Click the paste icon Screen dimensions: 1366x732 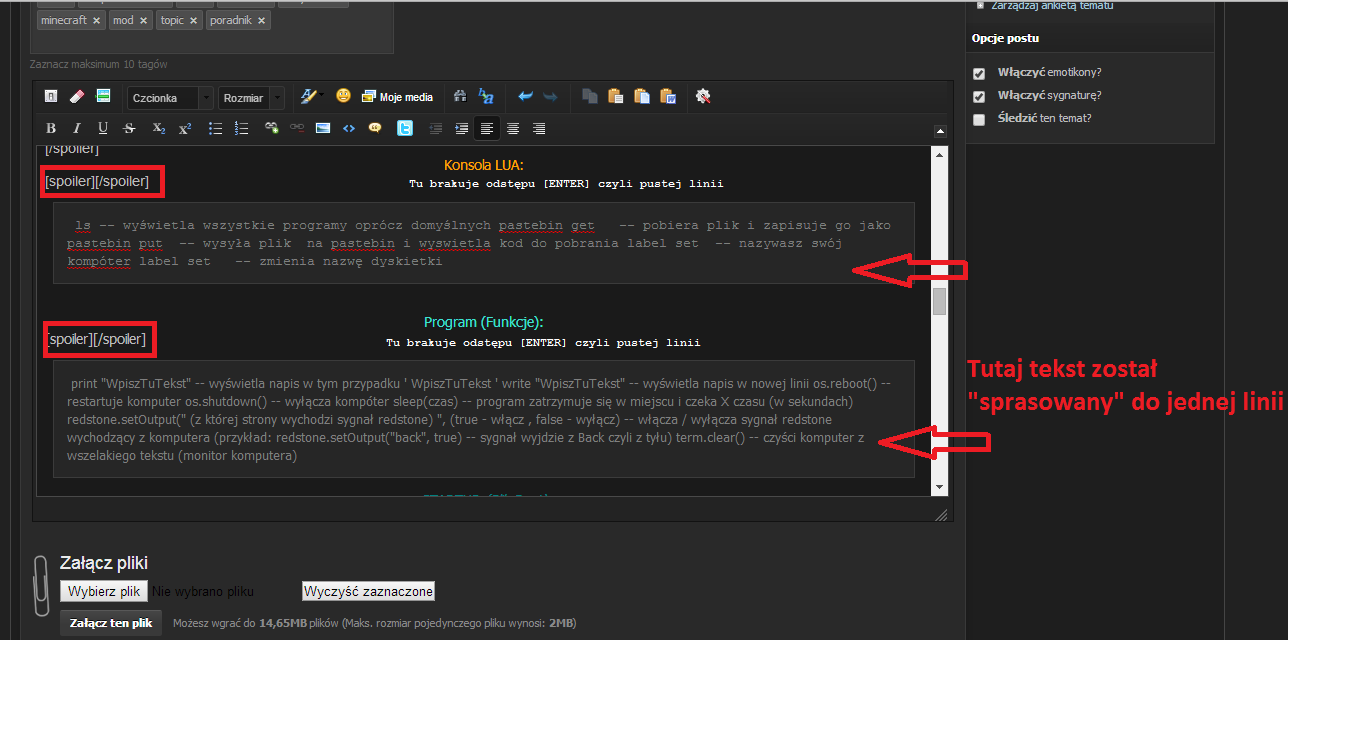pyautogui.click(x=616, y=97)
